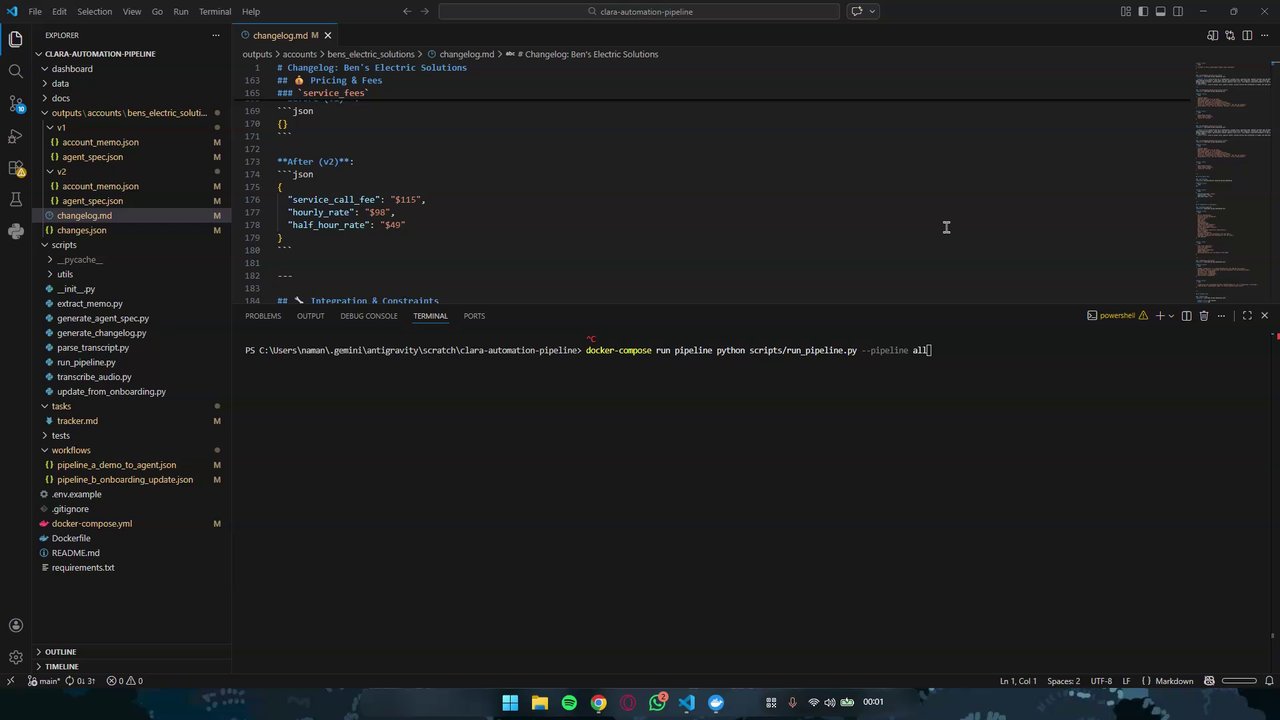Go forward with the navigation arrow

[x=425, y=12]
